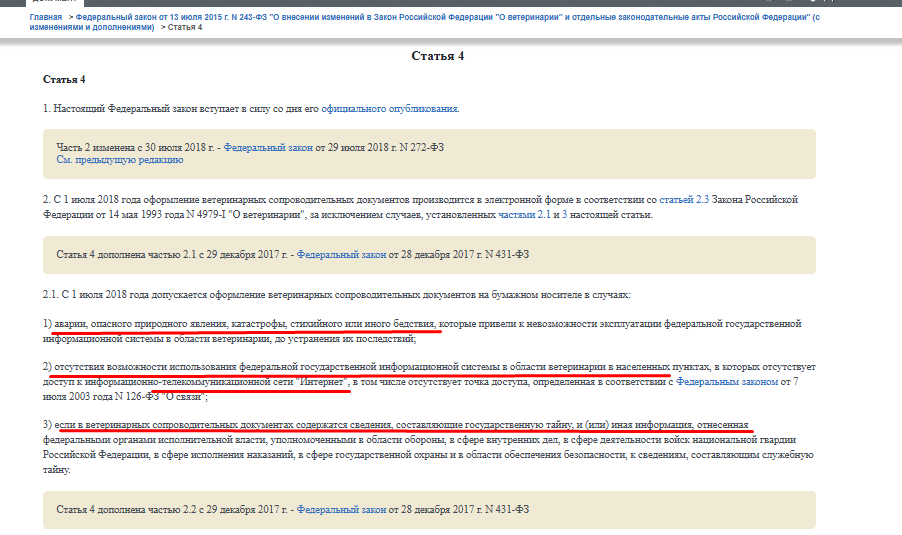This screenshot has height=535, width=902.
Task: Open the статьей 2.3 link
Action: pos(684,200)
